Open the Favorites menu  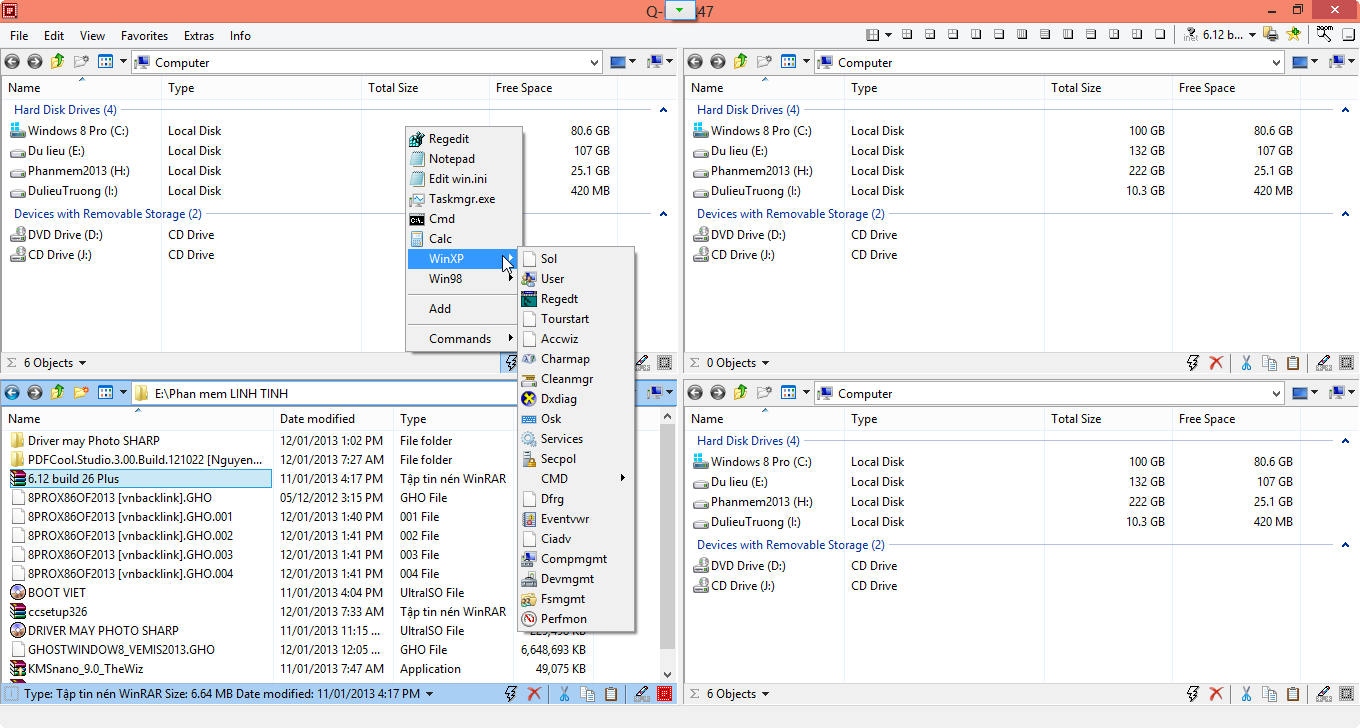tap(144, 35)
